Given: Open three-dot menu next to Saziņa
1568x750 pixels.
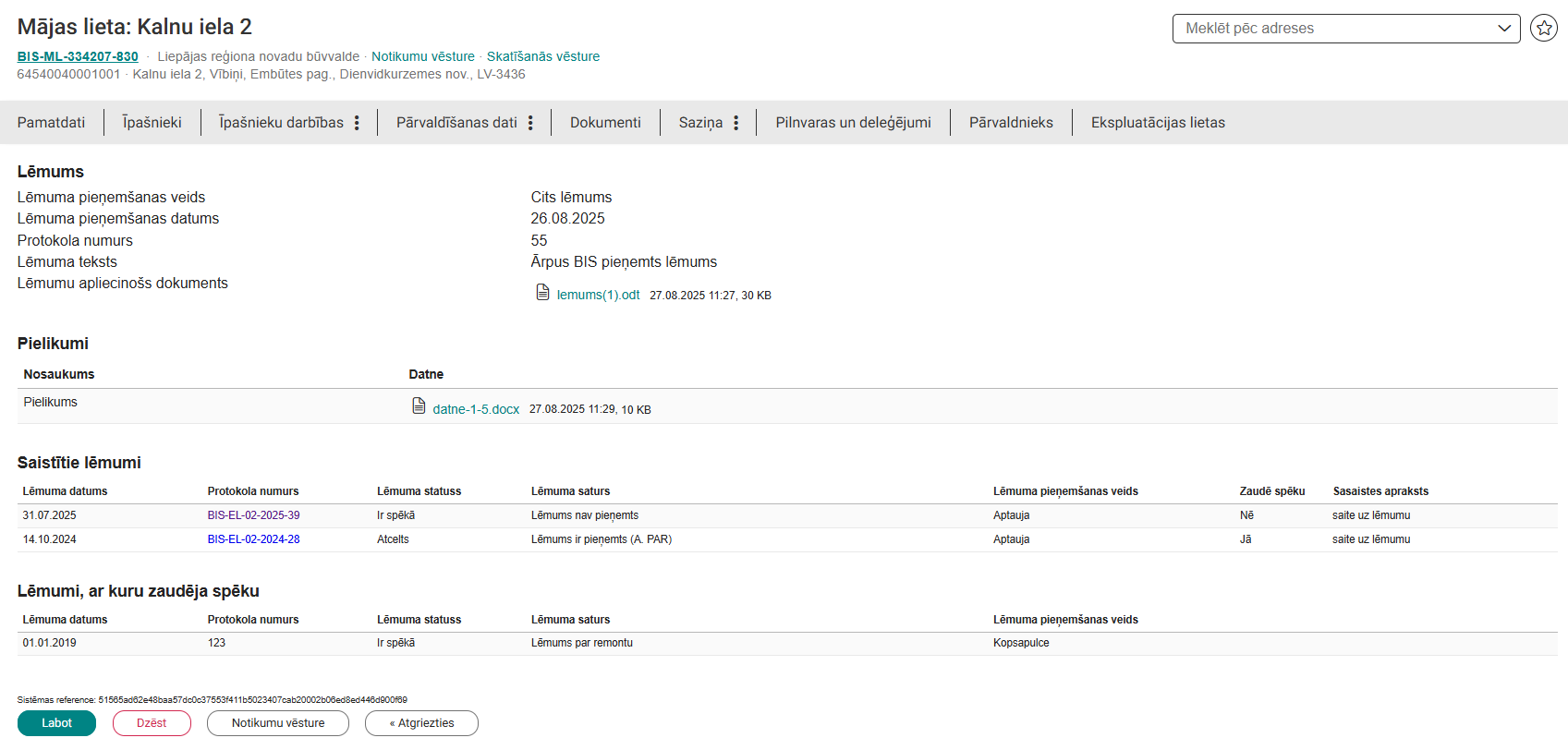Looking at the screenshot, I should pyautogui.click(x=735, y=123).
